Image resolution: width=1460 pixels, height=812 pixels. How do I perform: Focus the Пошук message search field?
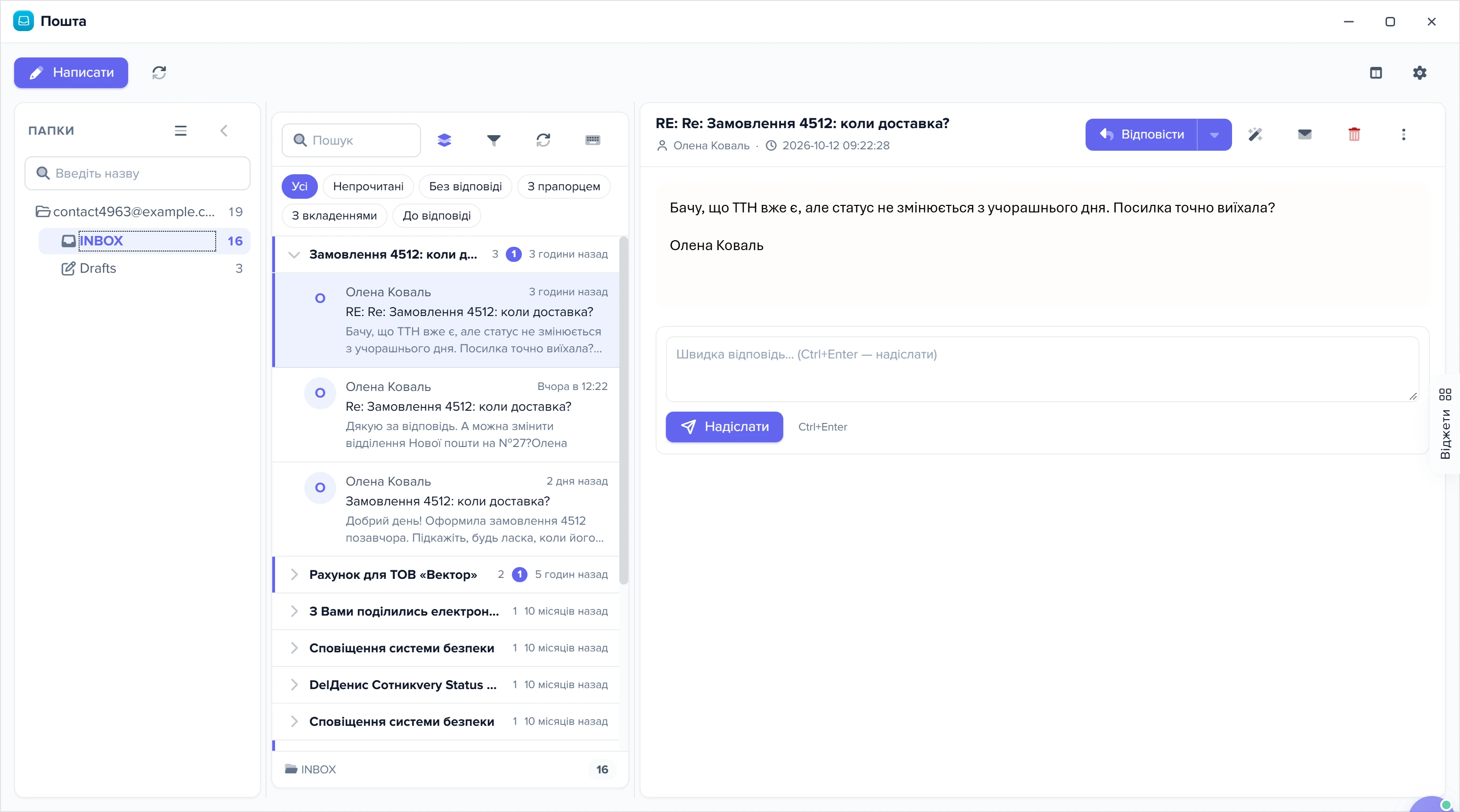[351, 140]
